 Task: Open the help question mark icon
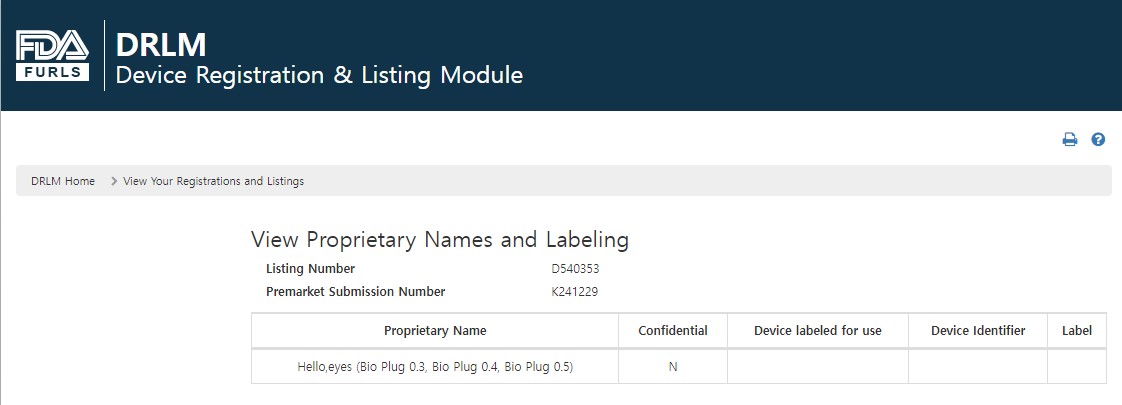click(x=1098, y=140)
